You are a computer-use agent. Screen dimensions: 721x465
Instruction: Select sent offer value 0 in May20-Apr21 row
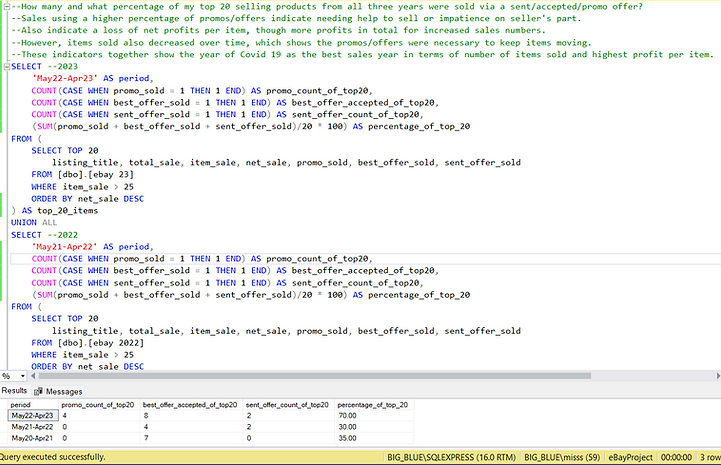pos(288,438)
